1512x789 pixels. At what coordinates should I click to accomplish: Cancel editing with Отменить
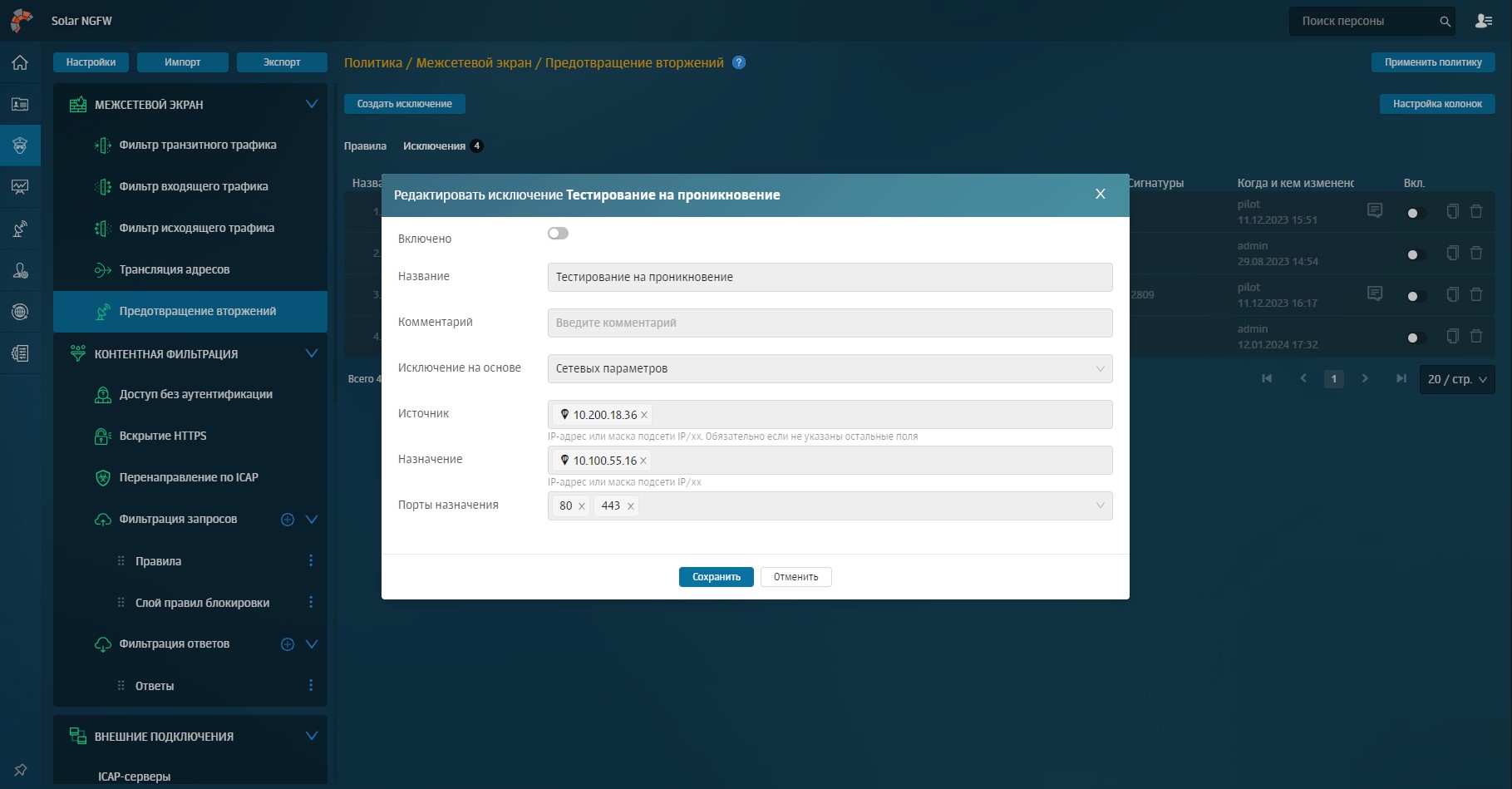point(796,577)
